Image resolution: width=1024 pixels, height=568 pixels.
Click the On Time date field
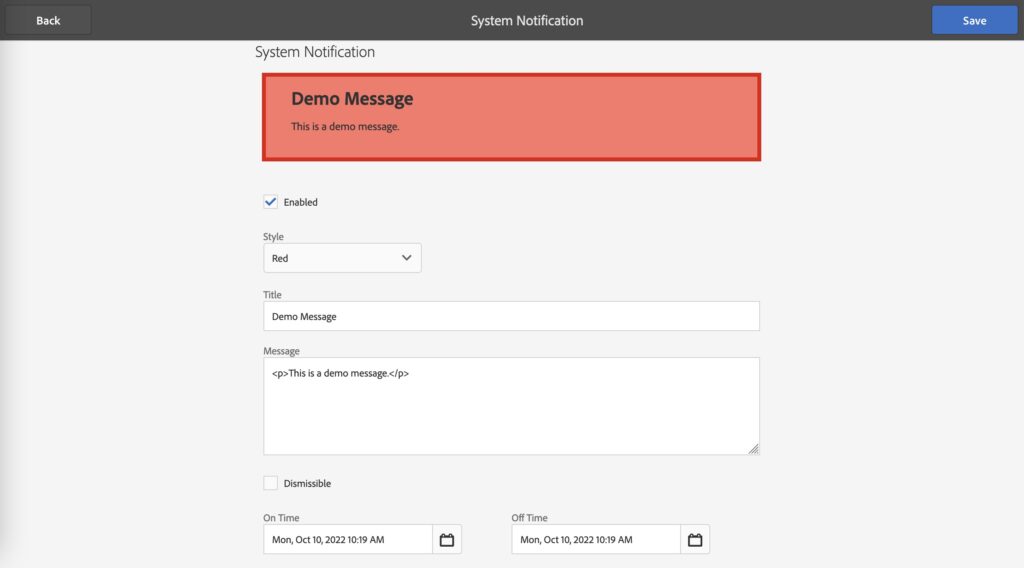pos(348,539)
